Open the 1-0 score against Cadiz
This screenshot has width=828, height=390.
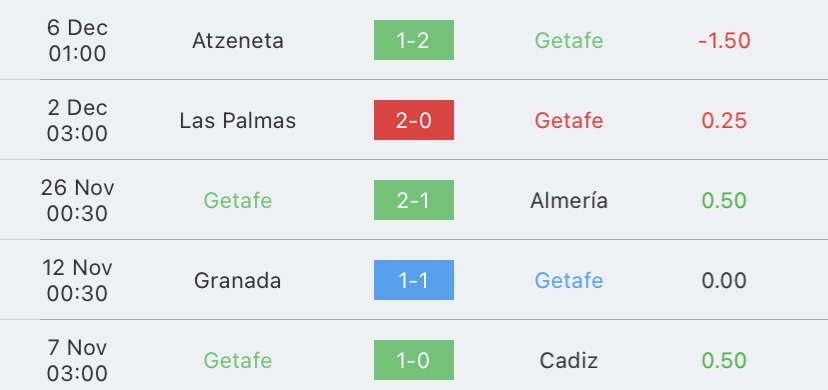413,360
